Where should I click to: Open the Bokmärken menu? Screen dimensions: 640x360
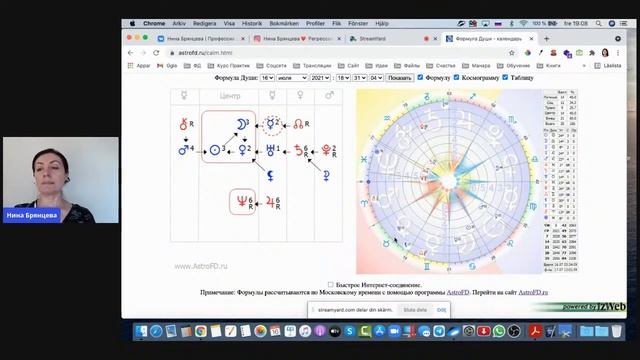click(284, 24)
